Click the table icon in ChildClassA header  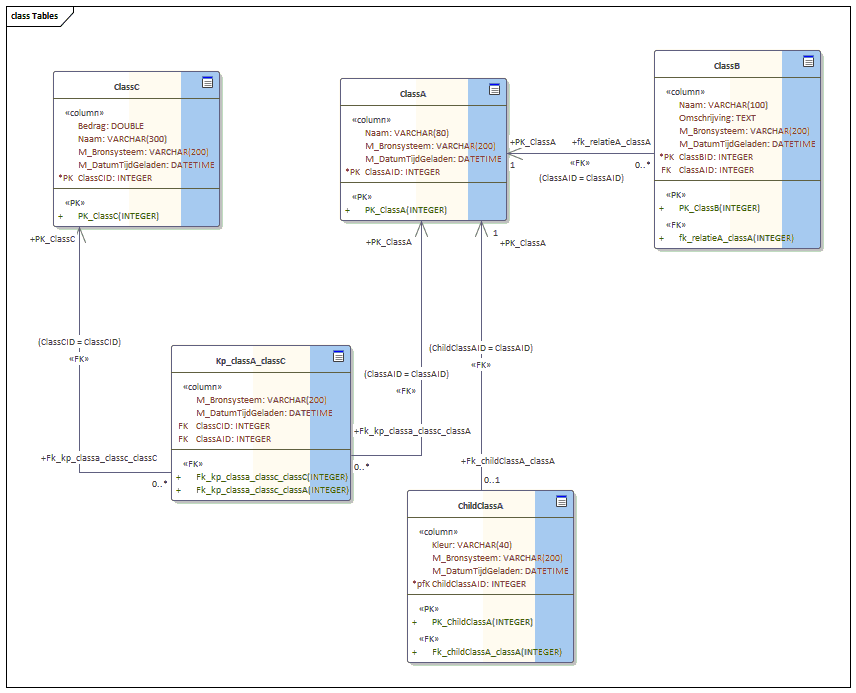click(562, 501)
